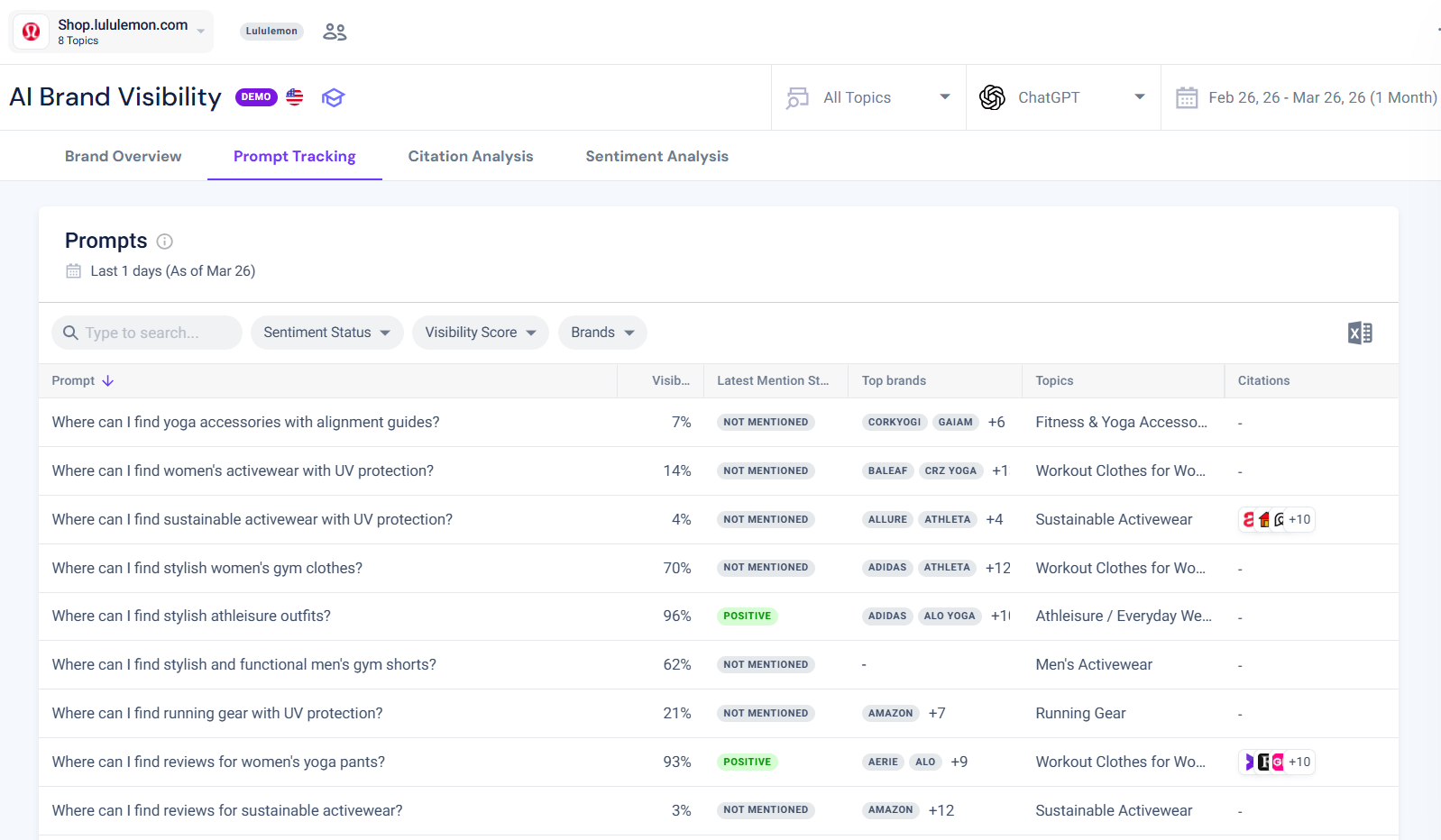The height and width of the screenshot is (840, 1441).
Task: Open the graduation cap learning icon
Action: (334, 97)
